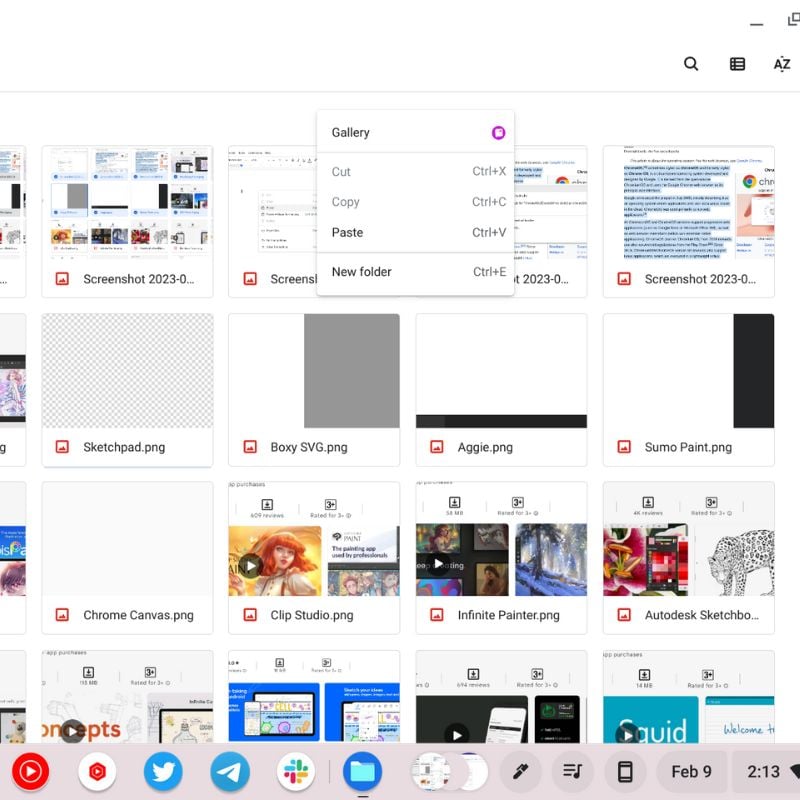Select New folder in the context menu

point(416,271)
